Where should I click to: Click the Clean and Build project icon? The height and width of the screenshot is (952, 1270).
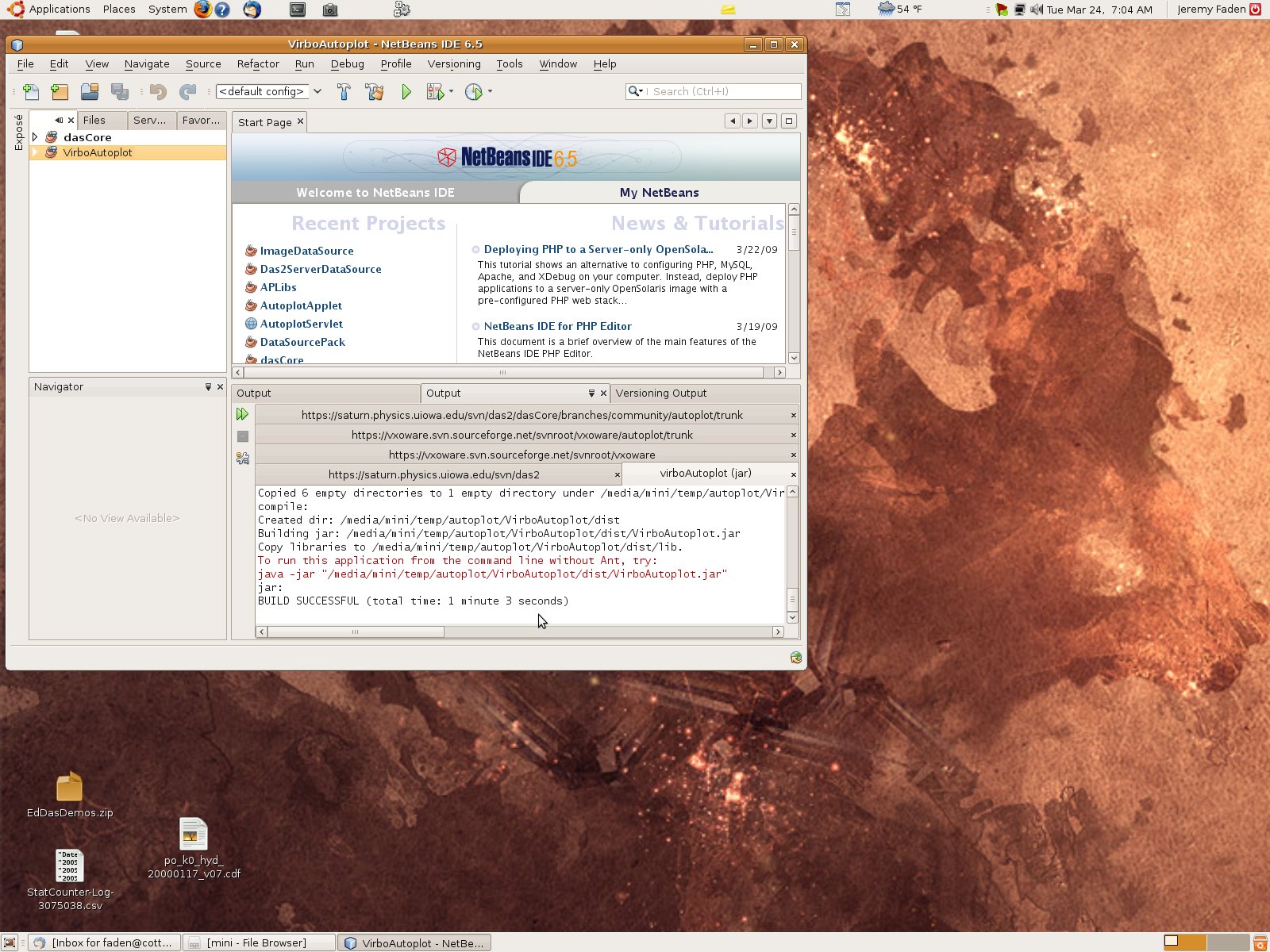(x=374, y=91)
